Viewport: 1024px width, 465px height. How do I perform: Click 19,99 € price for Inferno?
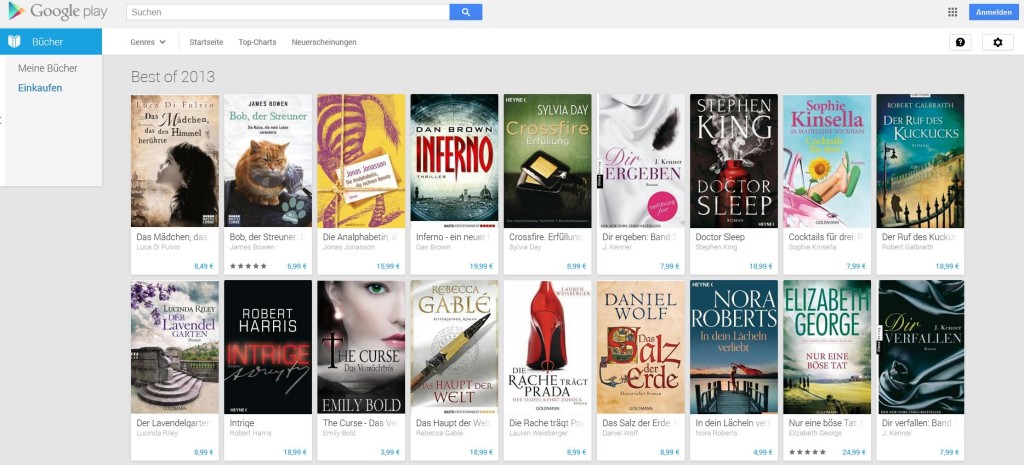[x=481, y=266]
